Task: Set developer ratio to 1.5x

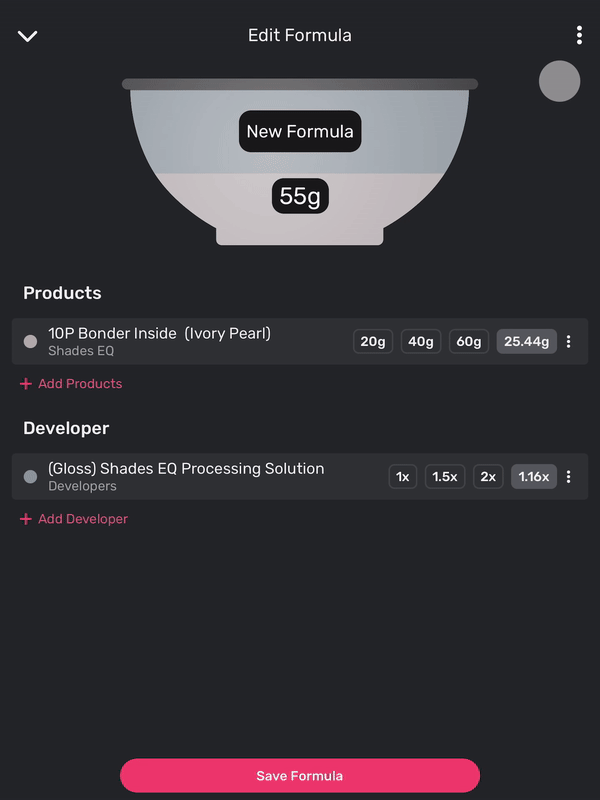Action: point(445,477)
